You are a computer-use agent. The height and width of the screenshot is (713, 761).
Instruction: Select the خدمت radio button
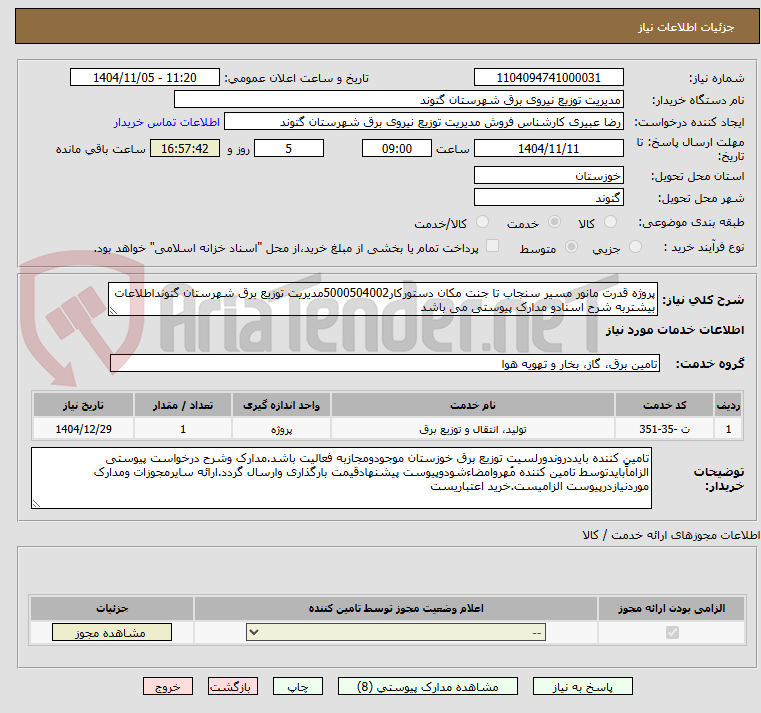pyautogui.click(x=554, y=222)
